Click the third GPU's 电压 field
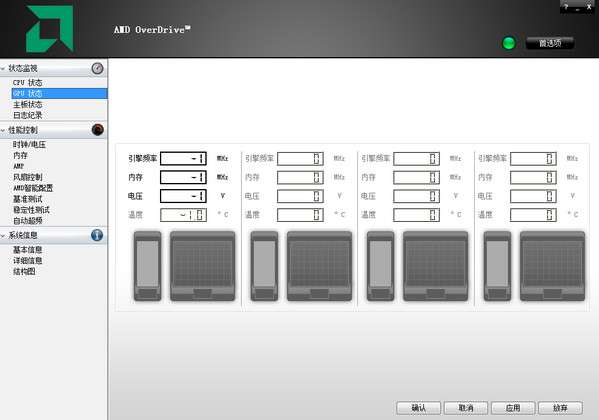599x420 pixels. coord(416,196)
